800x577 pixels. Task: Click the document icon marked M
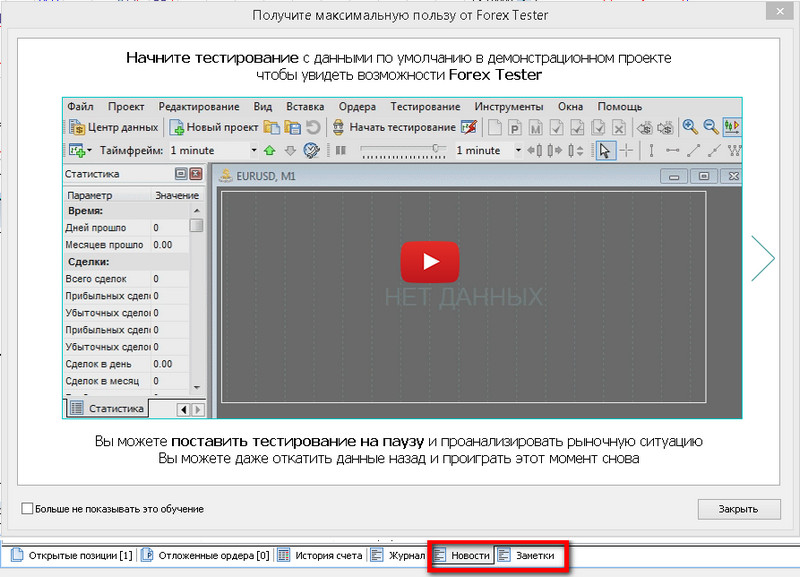[535, 127]
